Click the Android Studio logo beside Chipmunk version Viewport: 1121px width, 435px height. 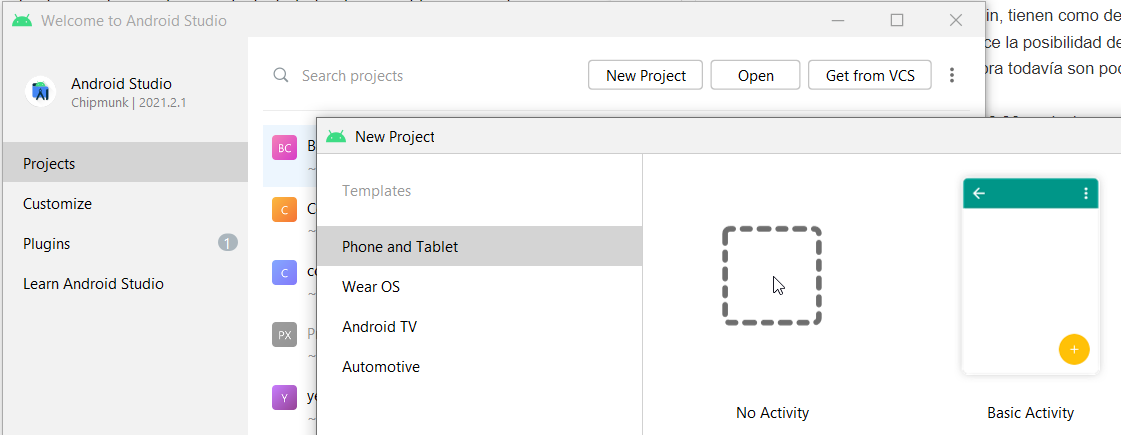click(40, 92)
